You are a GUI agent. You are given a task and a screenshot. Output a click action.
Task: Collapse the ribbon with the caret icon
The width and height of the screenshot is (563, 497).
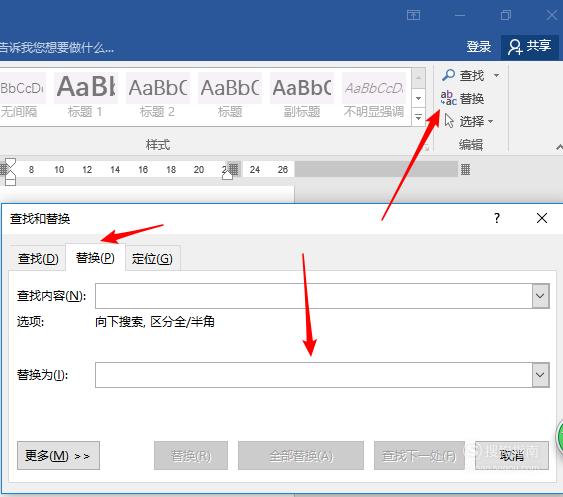(x=559, y=147)
